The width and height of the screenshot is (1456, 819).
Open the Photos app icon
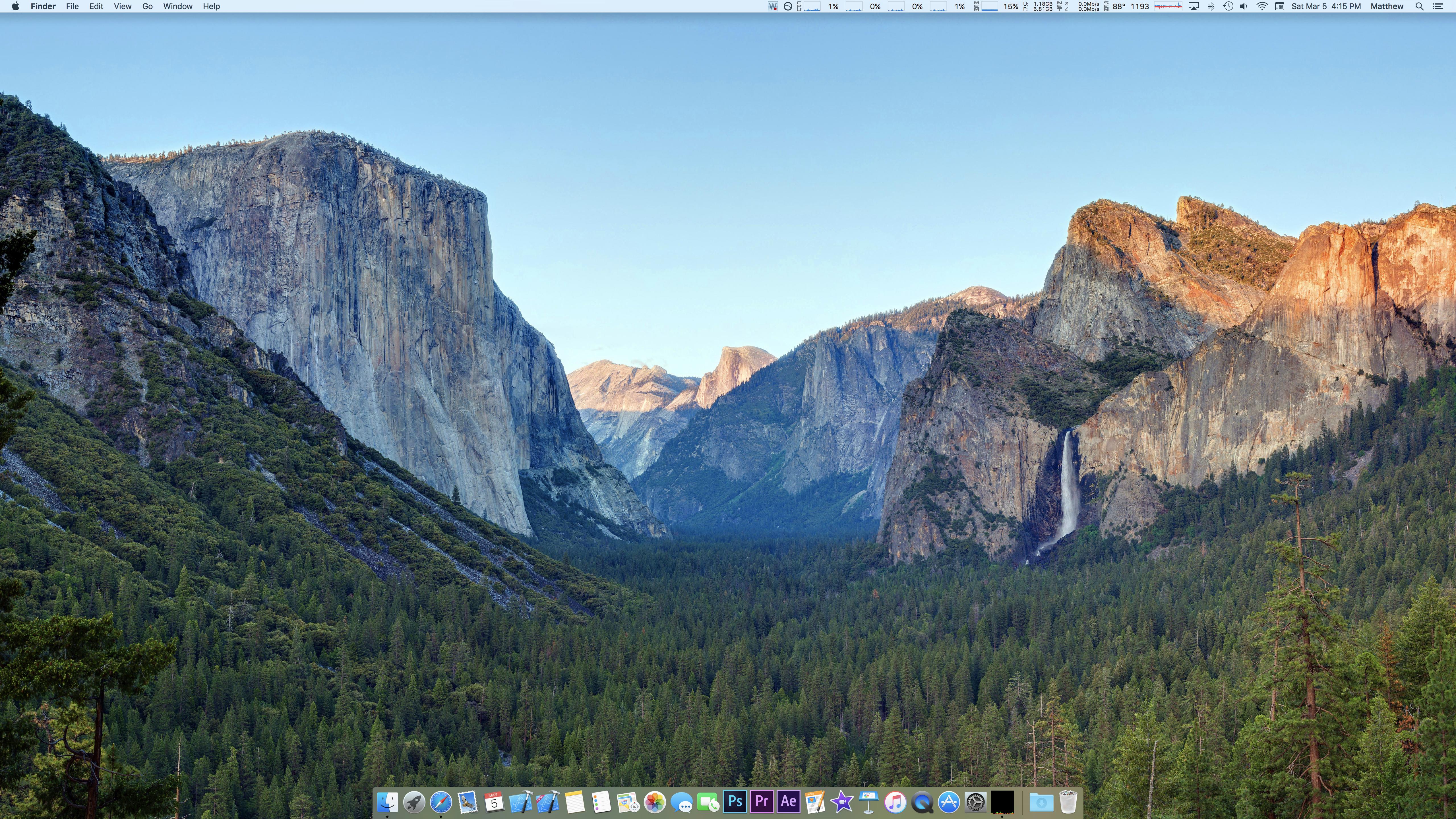tap(655, 802)
